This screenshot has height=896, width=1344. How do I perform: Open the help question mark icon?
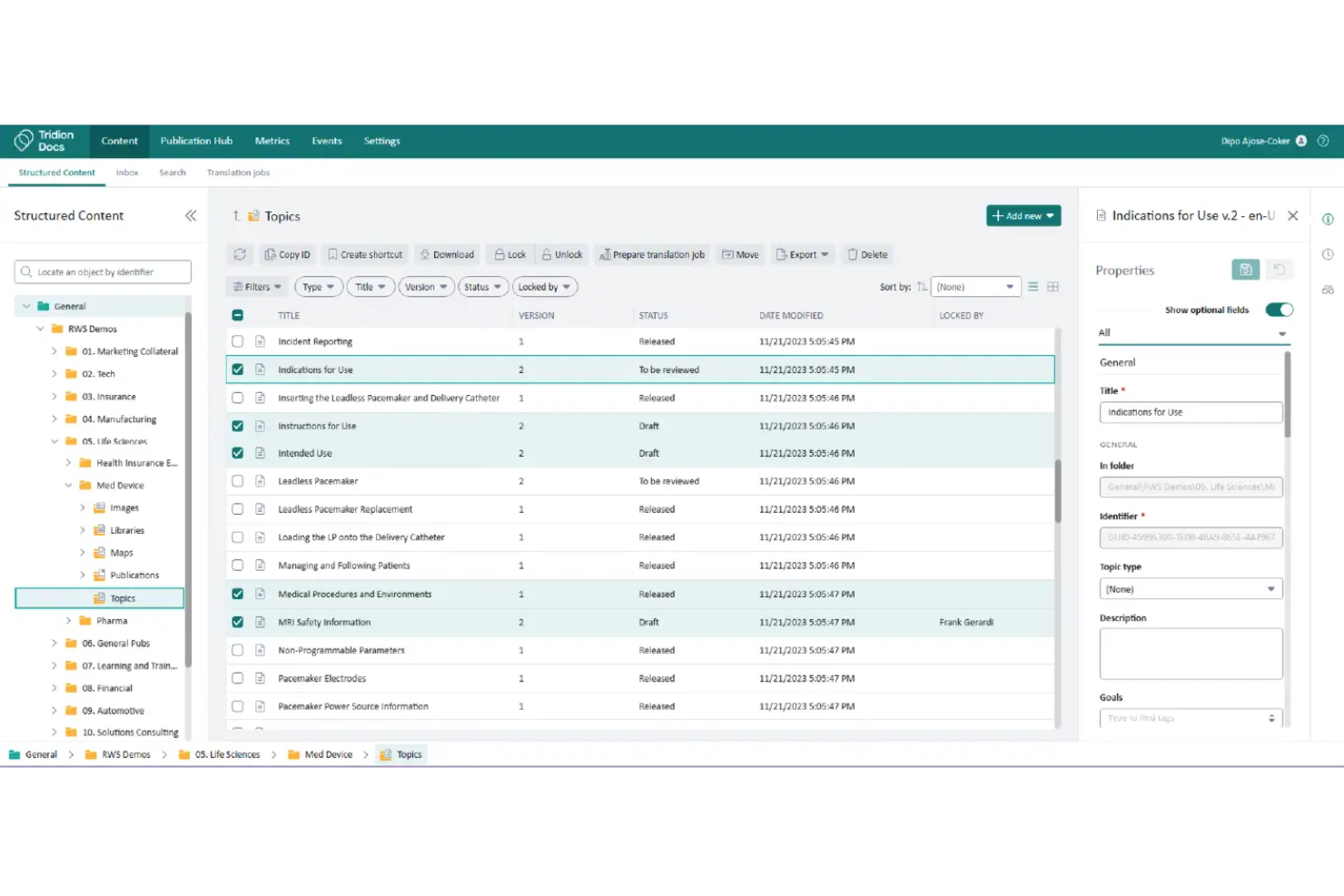coord(1323,141)
